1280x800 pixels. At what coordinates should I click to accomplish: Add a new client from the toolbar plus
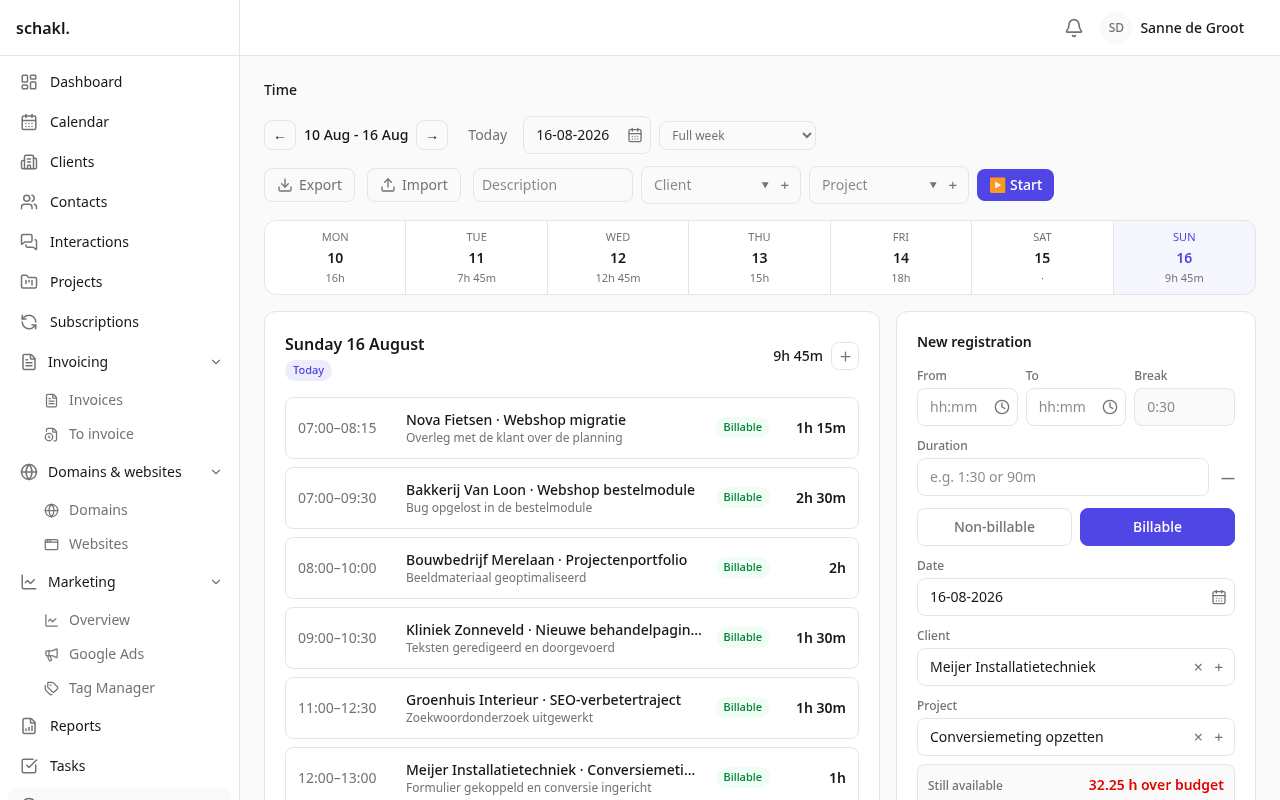tap(785, 185)
